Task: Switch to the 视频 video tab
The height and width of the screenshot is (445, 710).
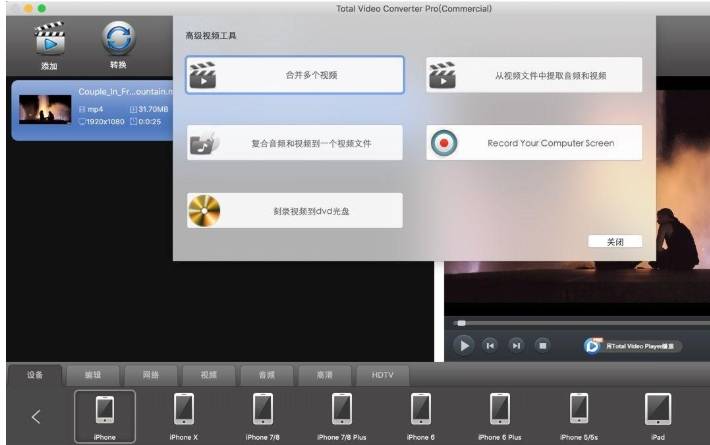Action: pyautogui.click(x=209, y=375)
